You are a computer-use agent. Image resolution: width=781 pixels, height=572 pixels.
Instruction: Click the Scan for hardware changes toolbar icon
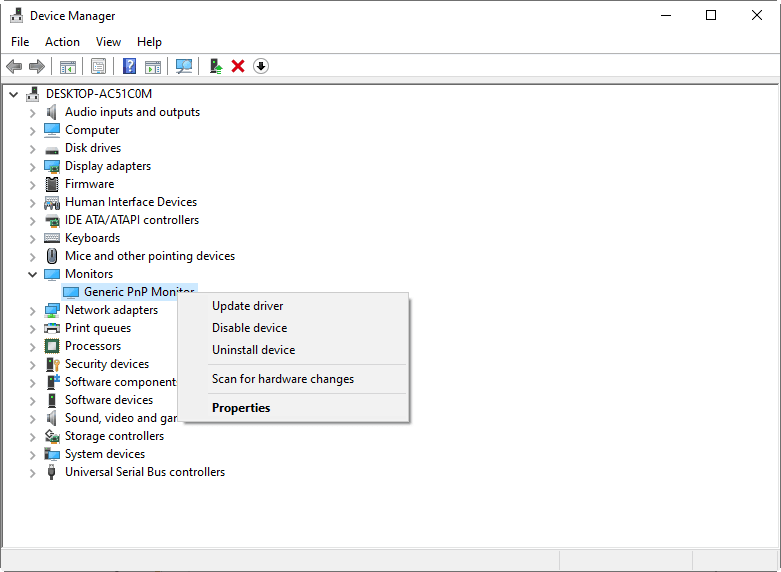(x=184, y=66)
